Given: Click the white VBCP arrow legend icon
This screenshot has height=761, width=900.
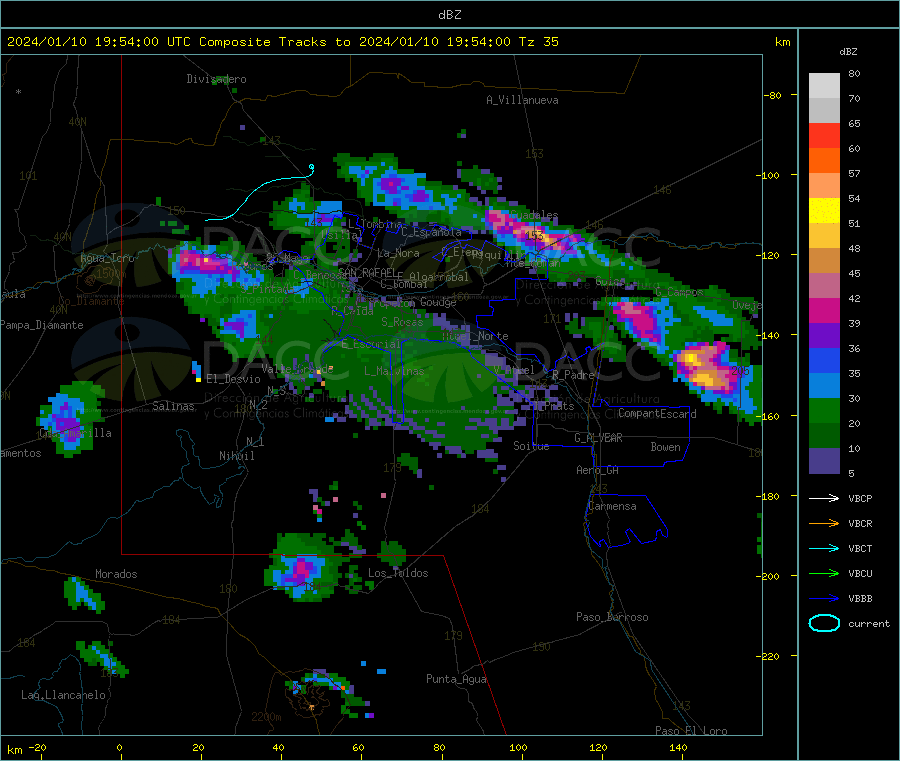Looking at the screenshot, I should [824, 498].
